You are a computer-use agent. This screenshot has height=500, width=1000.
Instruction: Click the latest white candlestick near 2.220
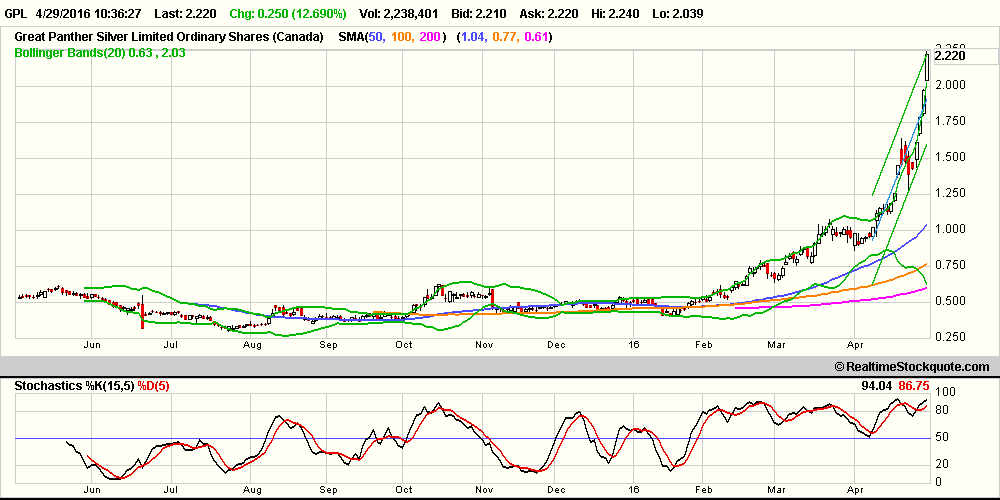(927, 66)
